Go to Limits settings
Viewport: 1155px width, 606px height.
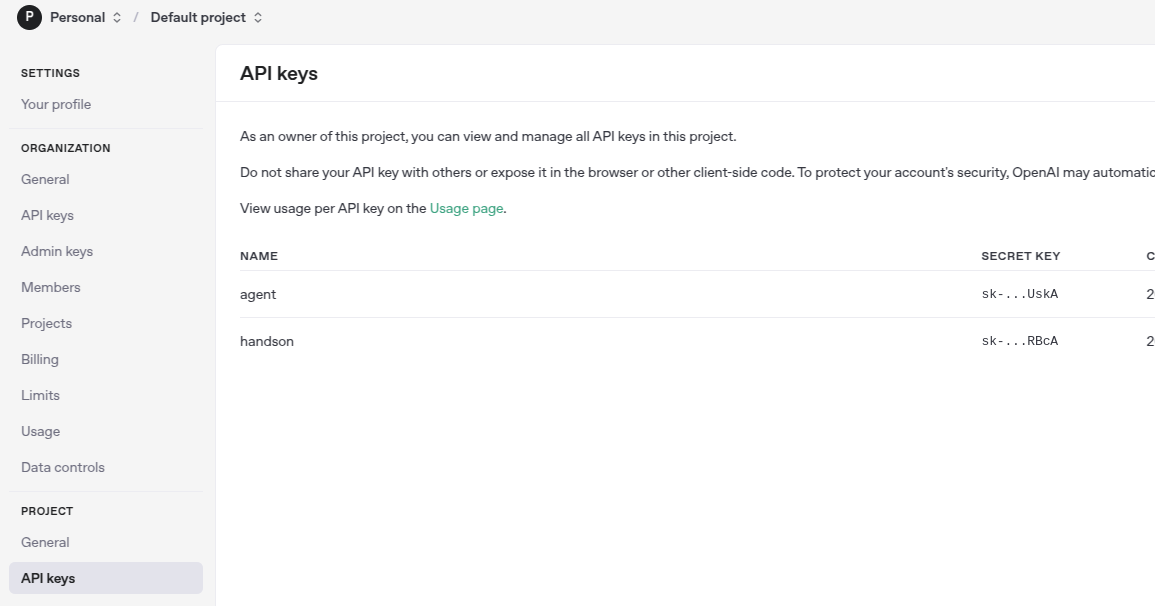[x=40, y=395]
